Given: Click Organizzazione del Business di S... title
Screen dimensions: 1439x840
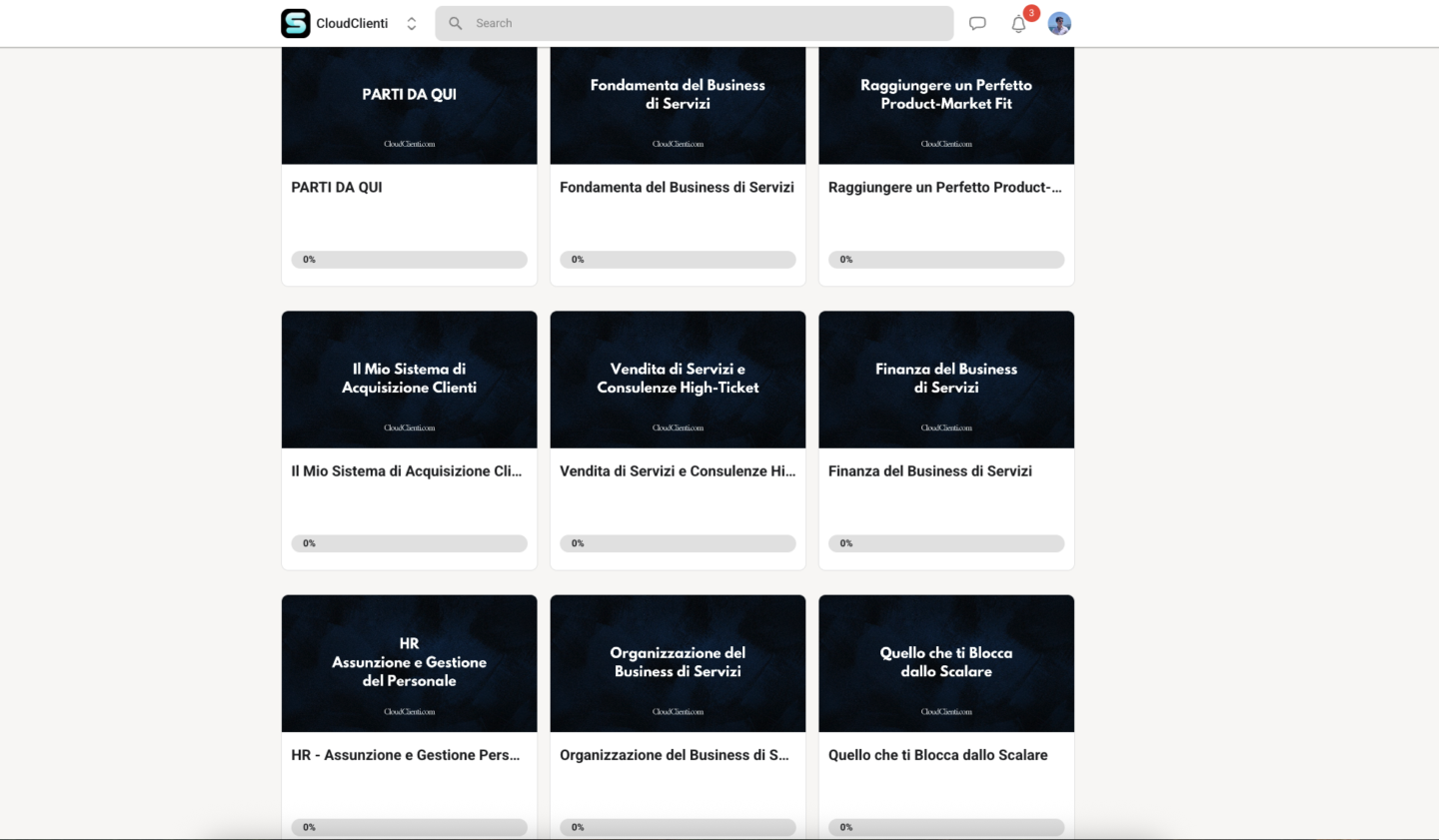Looking at the screenshot, I should [x=675, y=755].
